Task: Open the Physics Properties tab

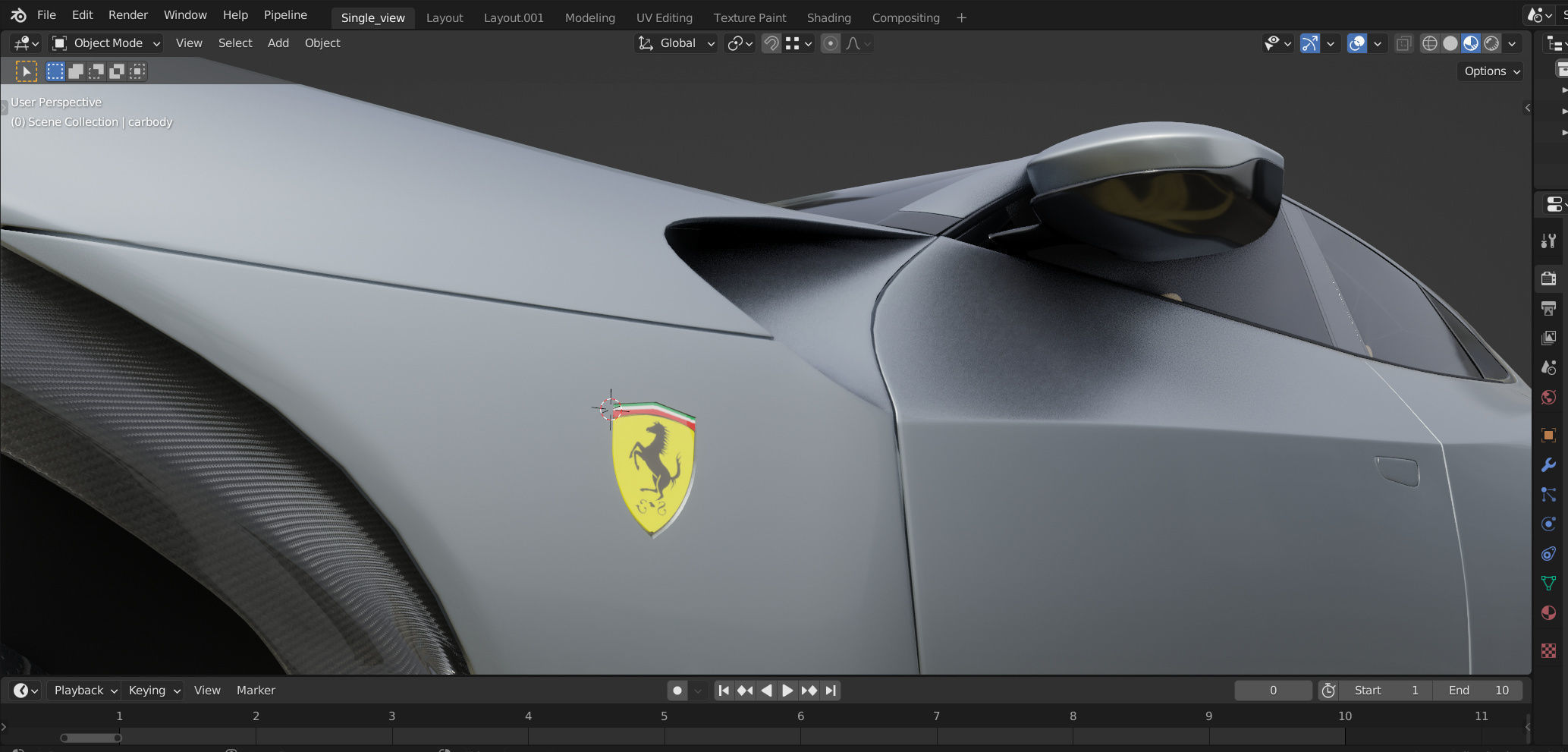Action: (1549, 524)
